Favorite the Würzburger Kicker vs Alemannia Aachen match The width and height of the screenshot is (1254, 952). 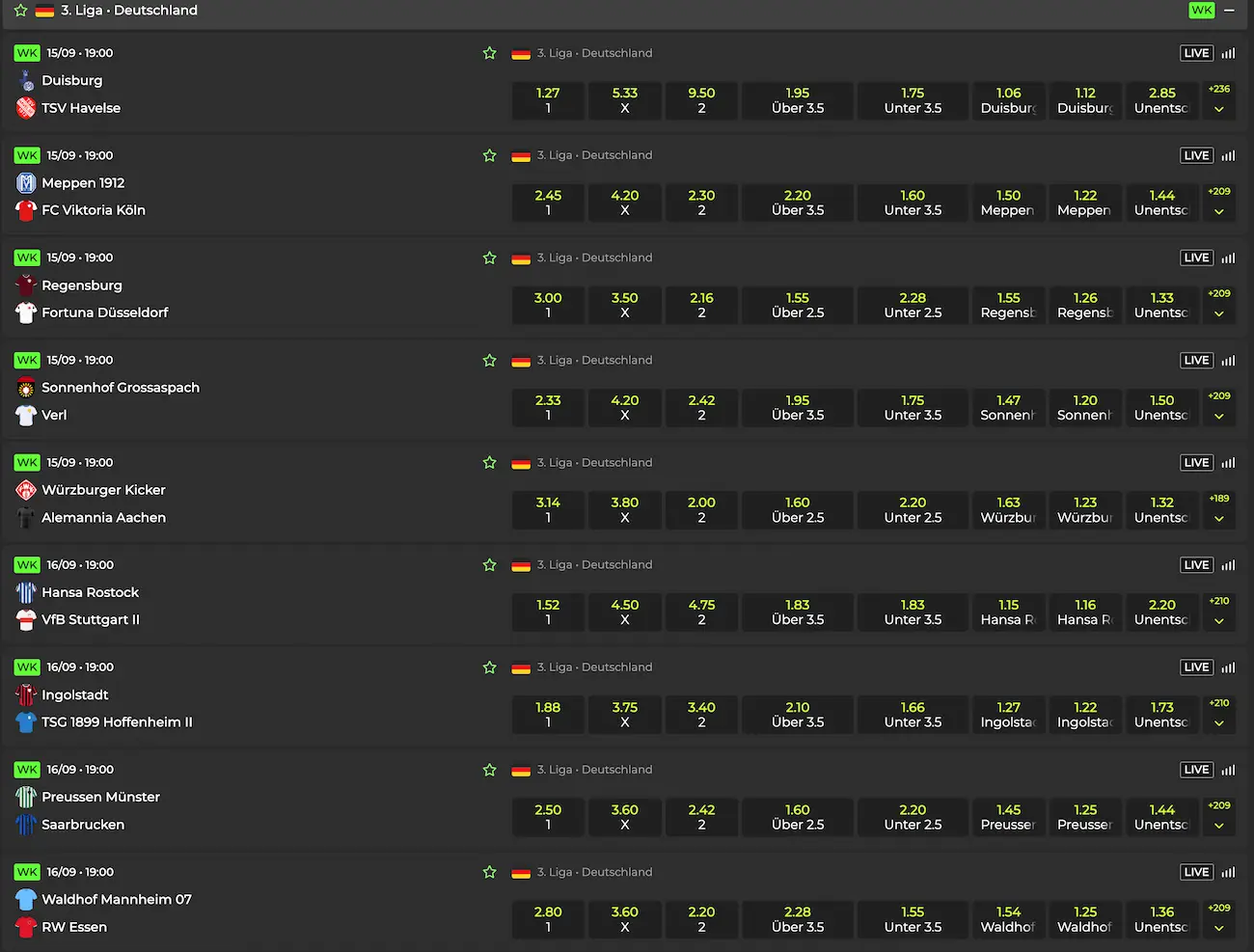click(489, 463)
